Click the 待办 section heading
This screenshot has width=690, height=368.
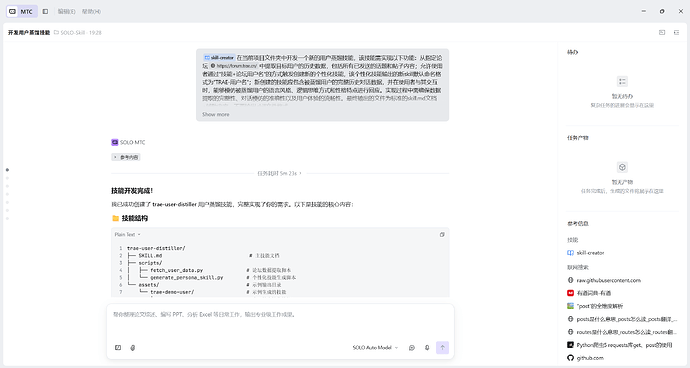click(x=573, y=52)
